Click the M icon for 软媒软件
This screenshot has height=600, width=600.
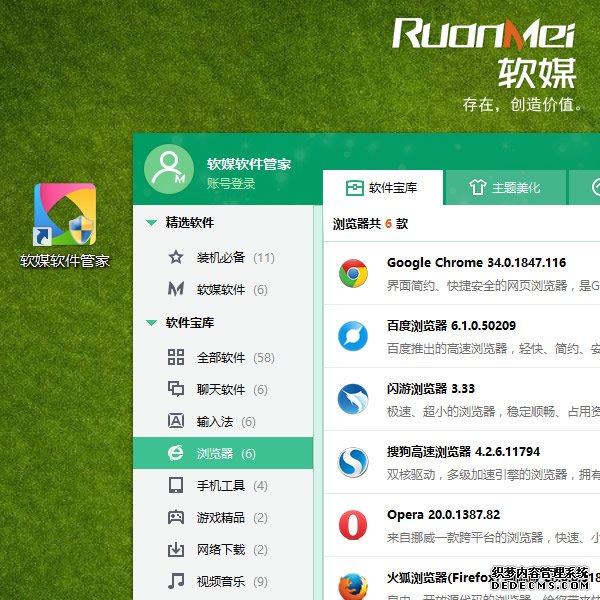coord(176,289)
